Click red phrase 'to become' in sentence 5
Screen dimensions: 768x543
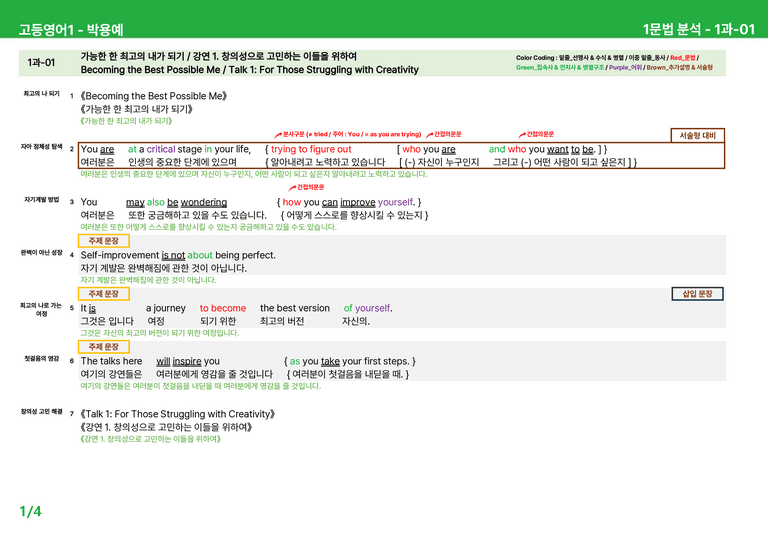223,308
